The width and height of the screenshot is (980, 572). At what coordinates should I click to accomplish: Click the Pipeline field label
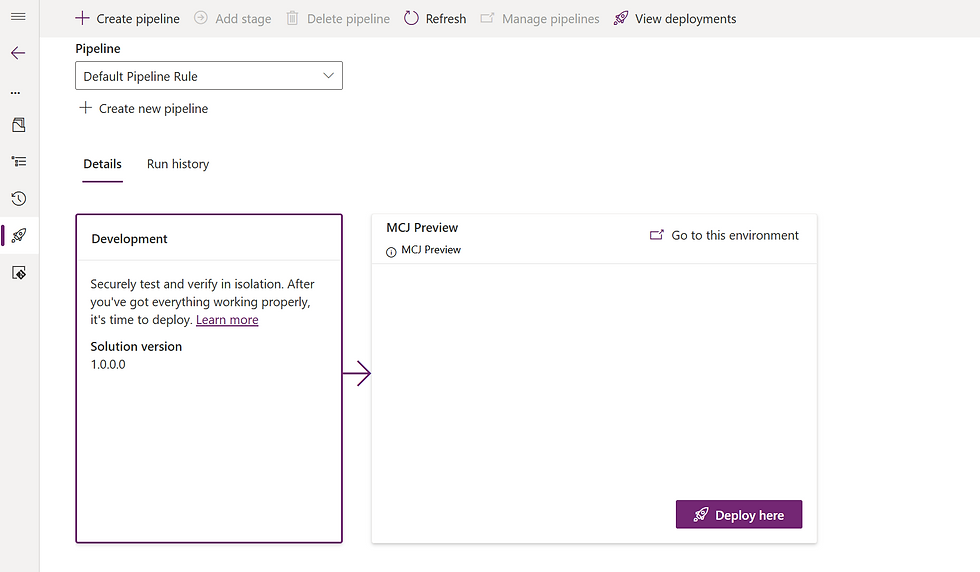98,48
